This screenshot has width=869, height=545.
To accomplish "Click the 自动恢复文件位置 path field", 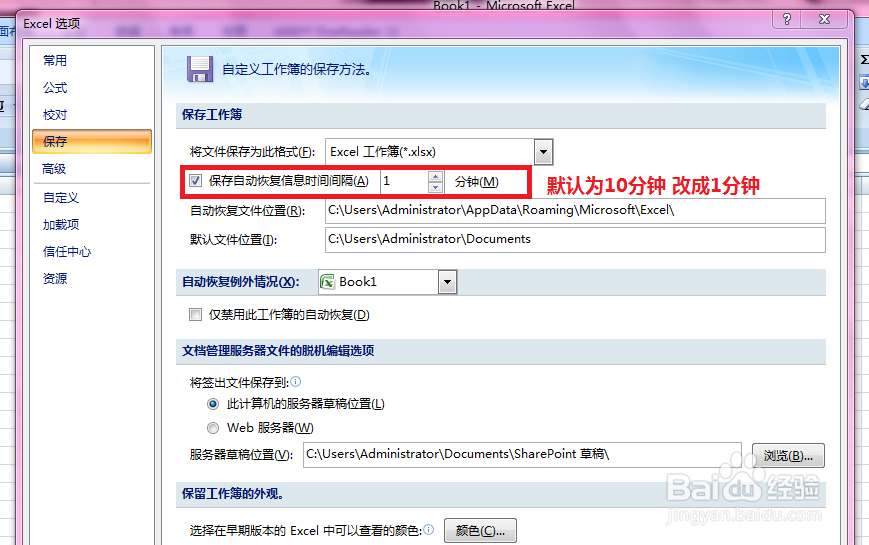I will pos(575,211).
